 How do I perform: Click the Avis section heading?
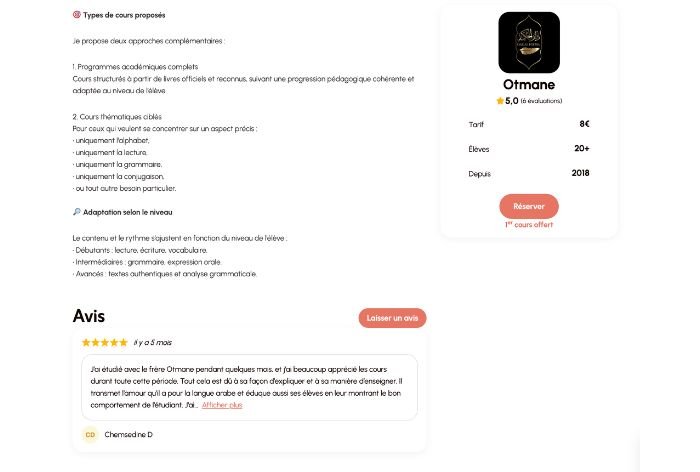(89, 316)
